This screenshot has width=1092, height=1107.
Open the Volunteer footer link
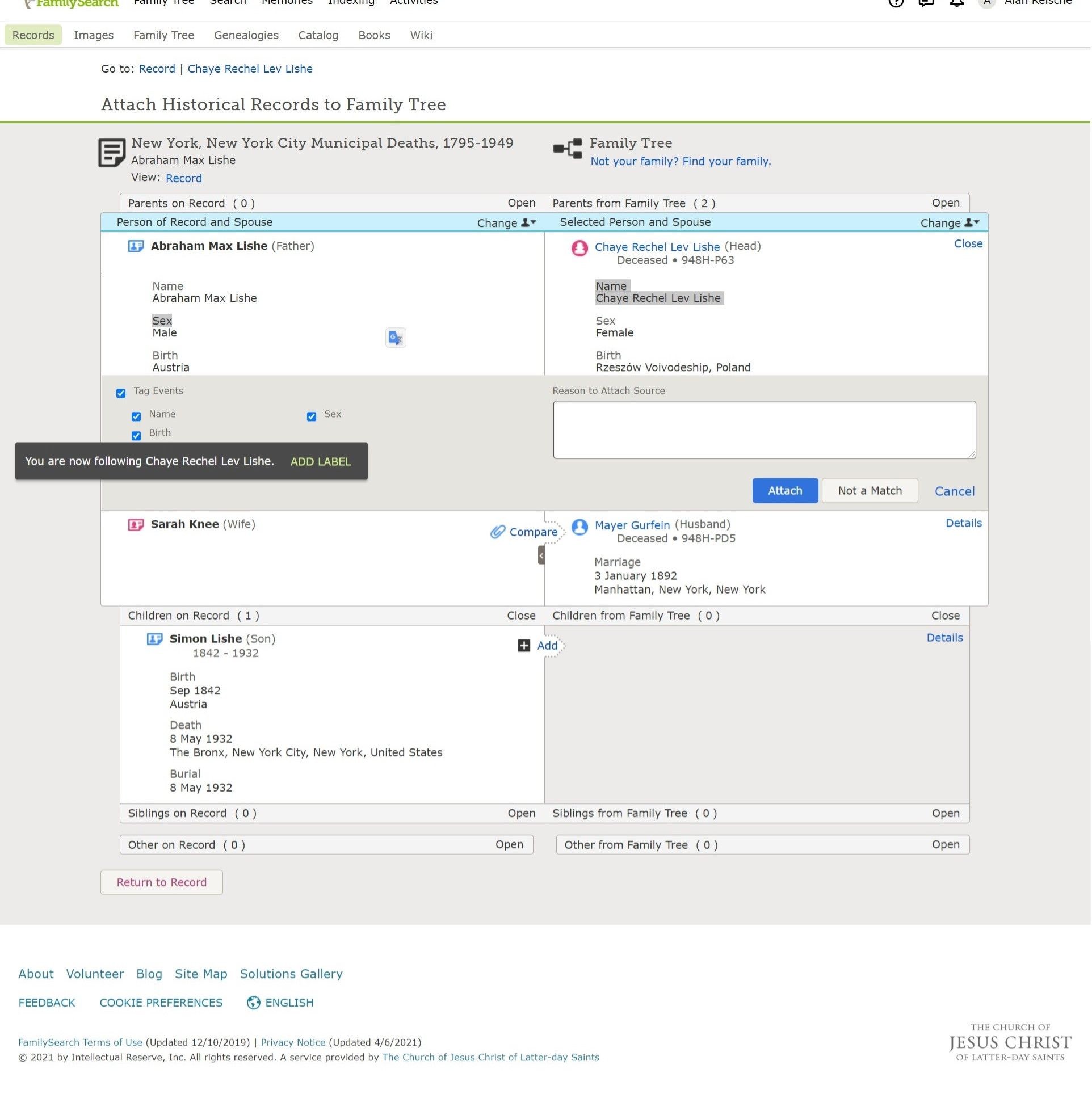95,974
